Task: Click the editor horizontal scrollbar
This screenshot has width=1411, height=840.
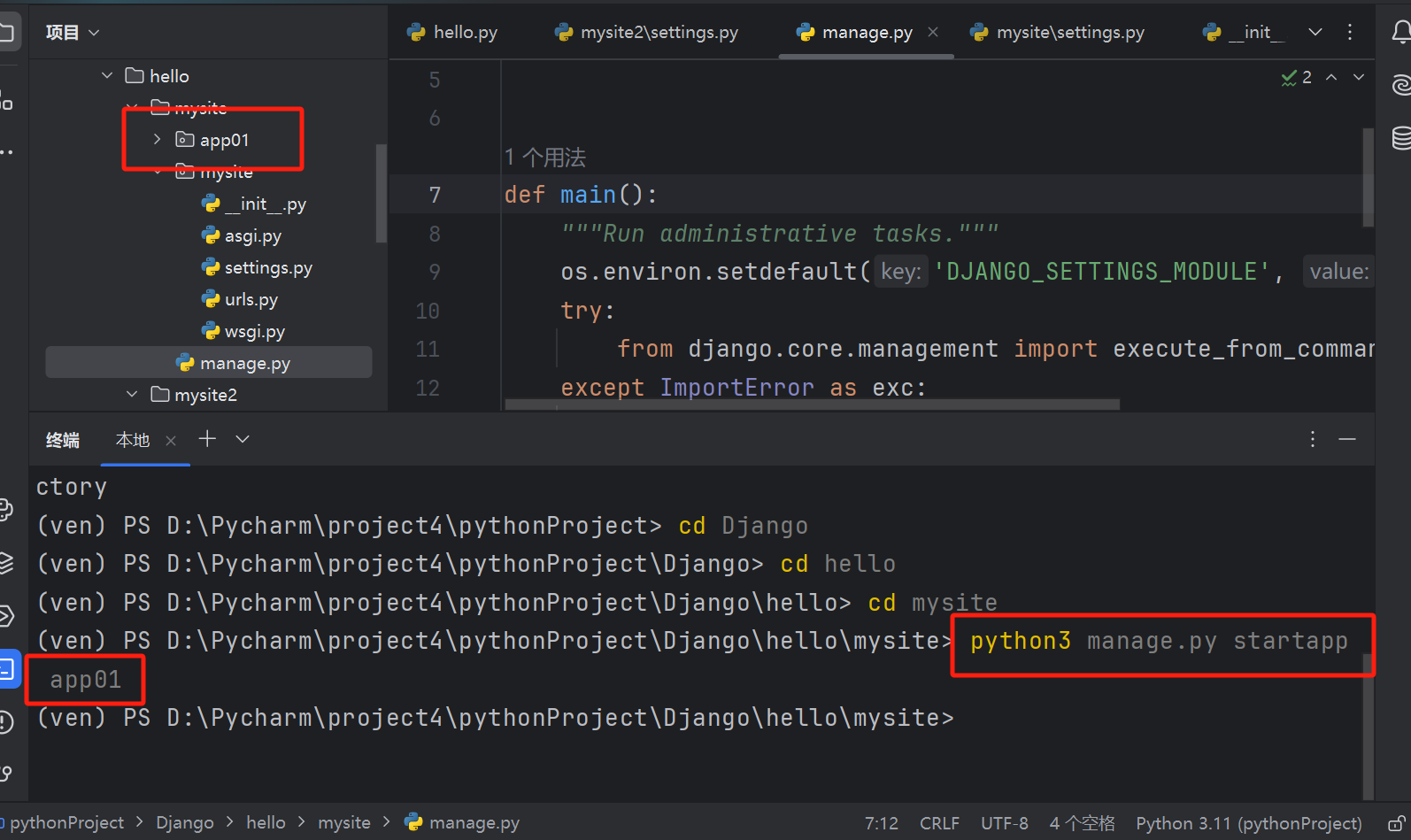Action: [x=812, y=405]
